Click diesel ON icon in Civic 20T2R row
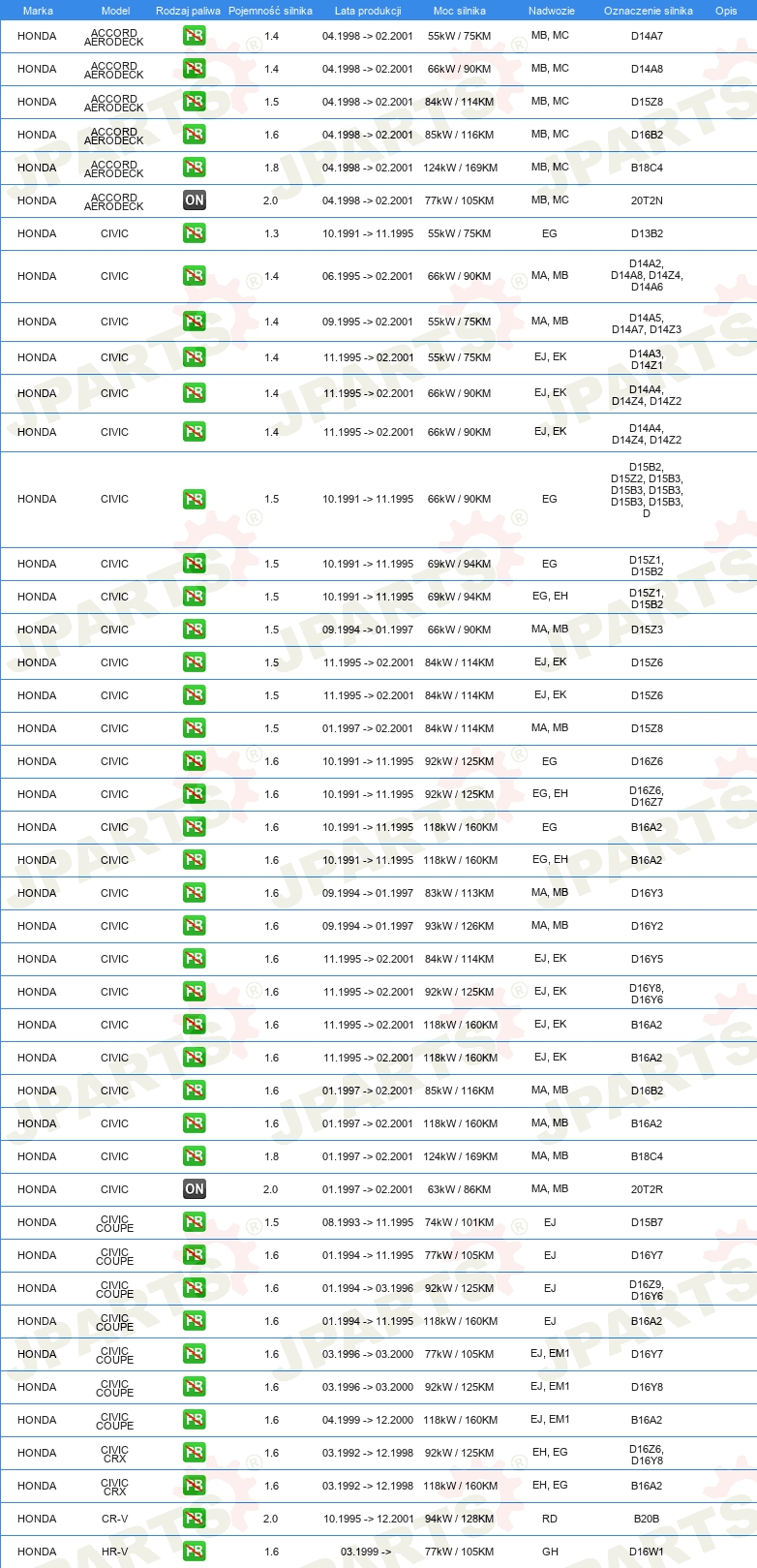 click(195, 1189)
